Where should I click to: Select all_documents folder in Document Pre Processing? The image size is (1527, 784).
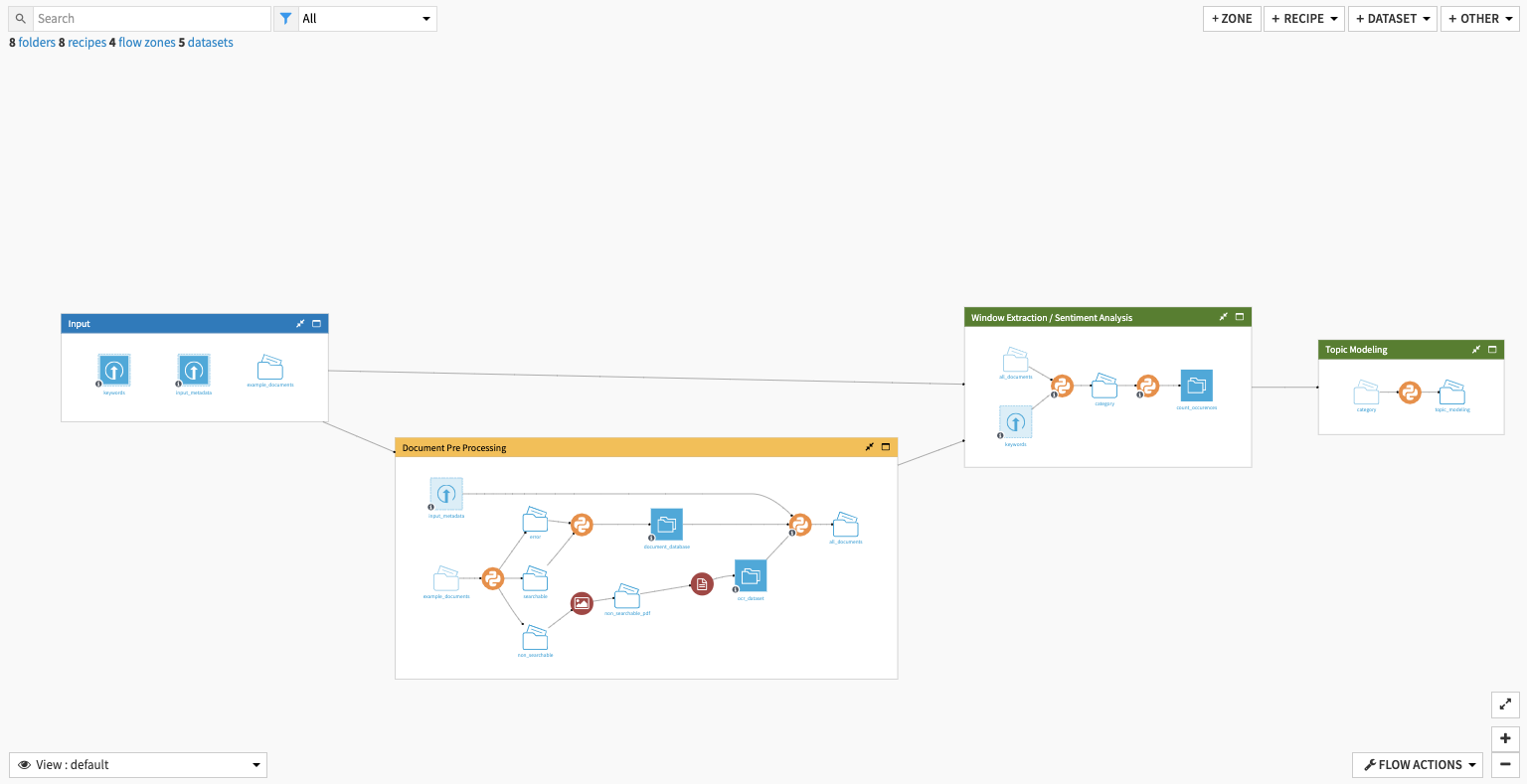845,524
